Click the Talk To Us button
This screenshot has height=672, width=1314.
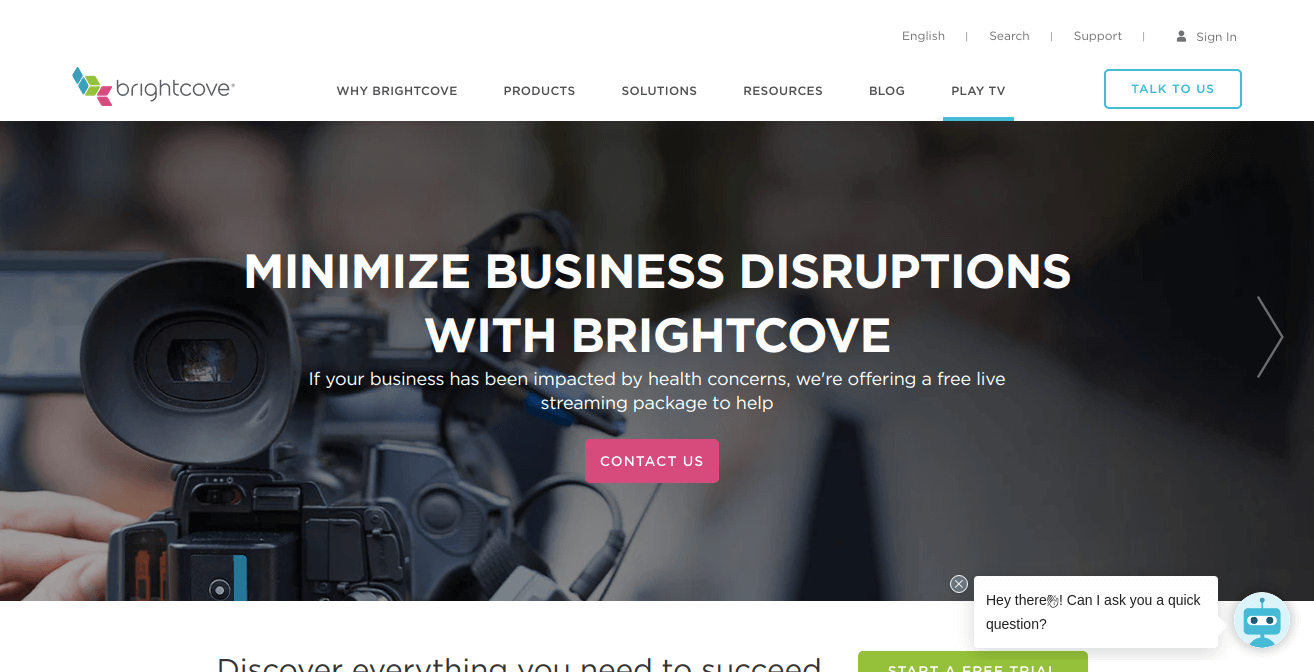click(x=1173, y=89)
